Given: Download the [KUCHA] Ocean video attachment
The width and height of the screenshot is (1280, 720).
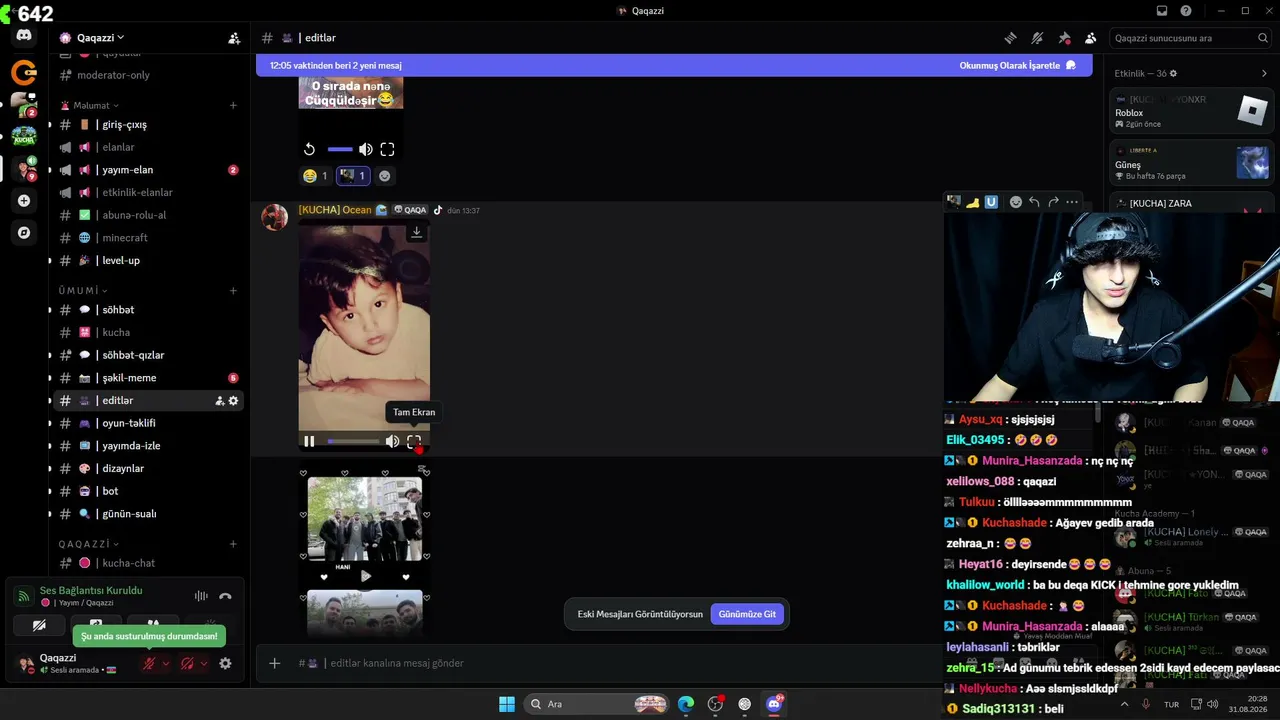Looking at the screenshot, I should tap(416, 232).
